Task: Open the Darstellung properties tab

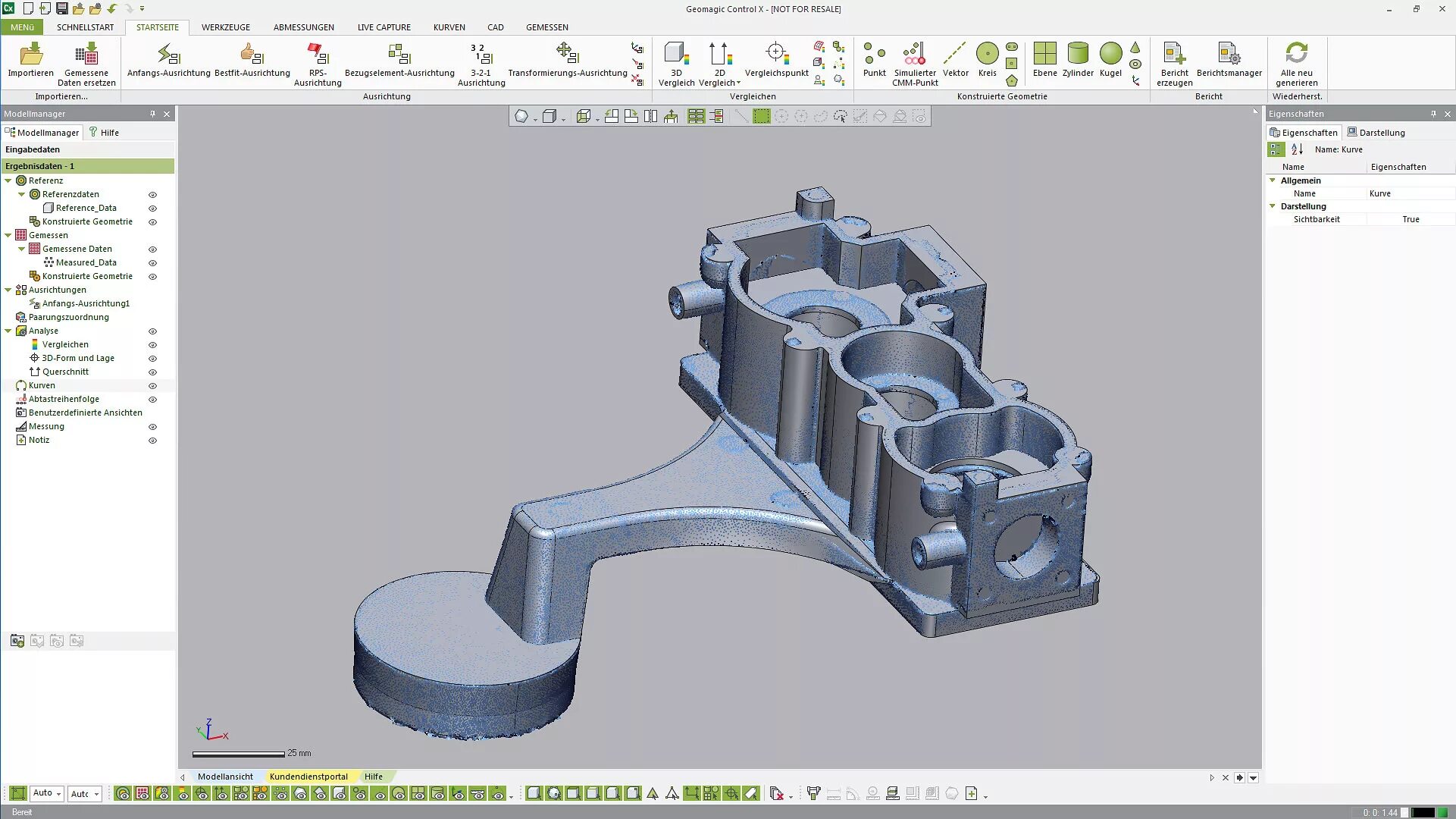Action: tap(1376, 133)
